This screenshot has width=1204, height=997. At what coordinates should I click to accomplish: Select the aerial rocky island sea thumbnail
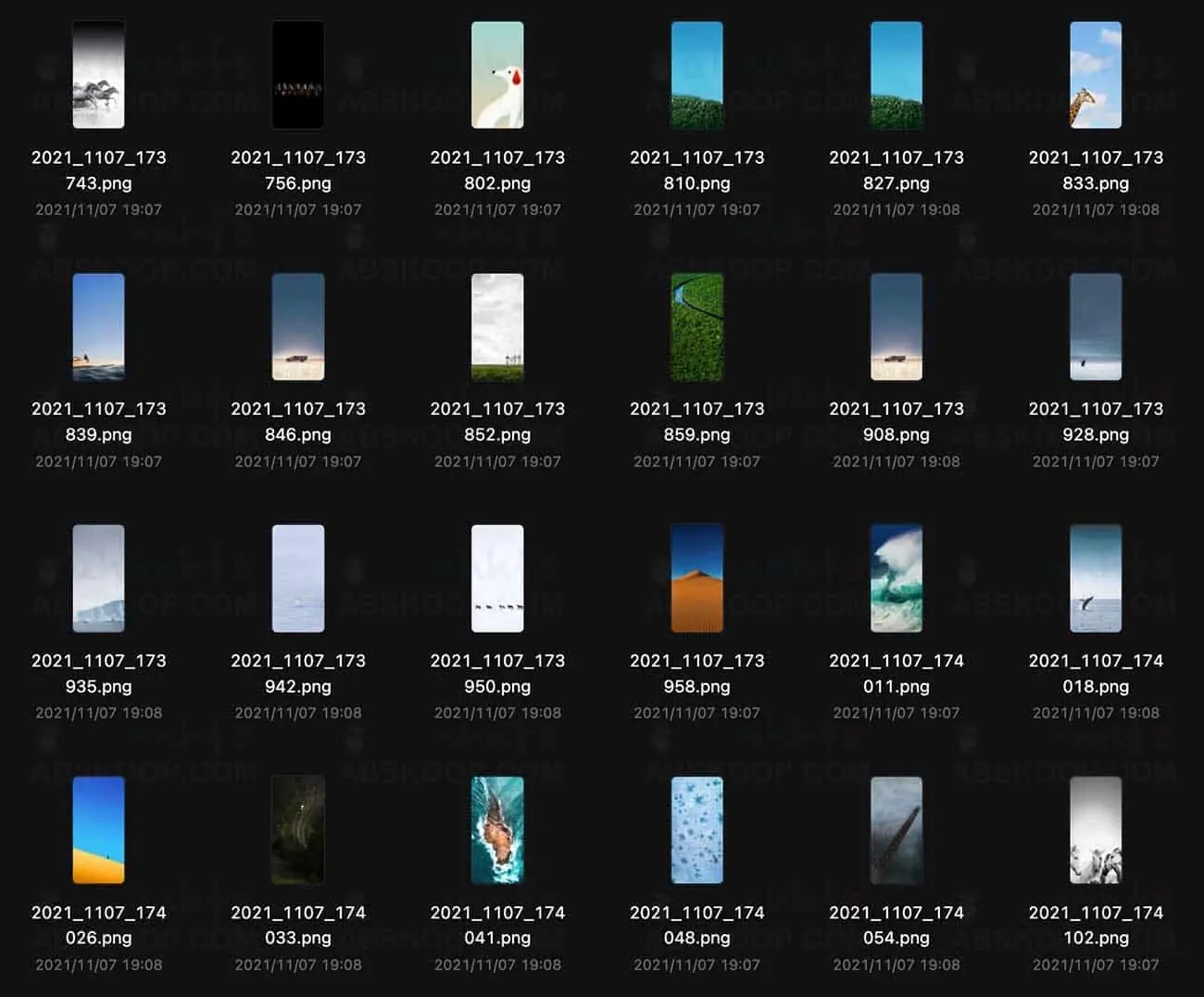497,830
